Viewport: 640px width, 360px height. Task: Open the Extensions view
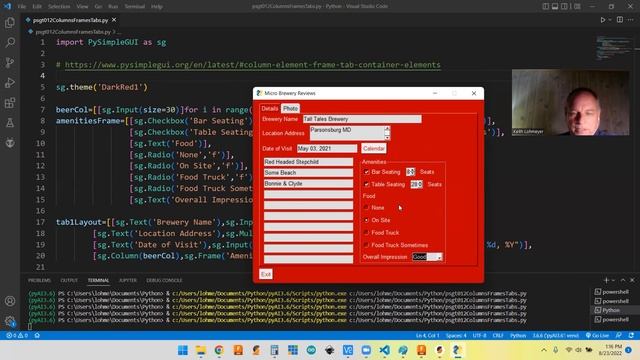[10, 102]
